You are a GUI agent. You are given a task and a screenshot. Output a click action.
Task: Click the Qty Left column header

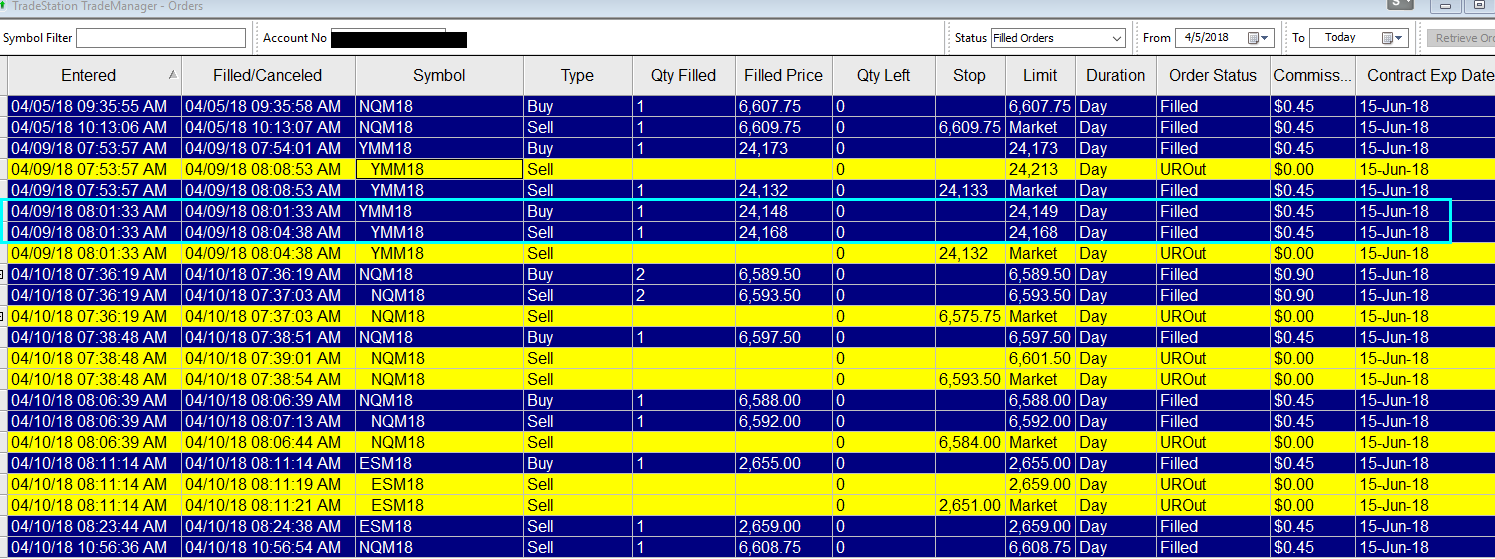pos(884,75)
